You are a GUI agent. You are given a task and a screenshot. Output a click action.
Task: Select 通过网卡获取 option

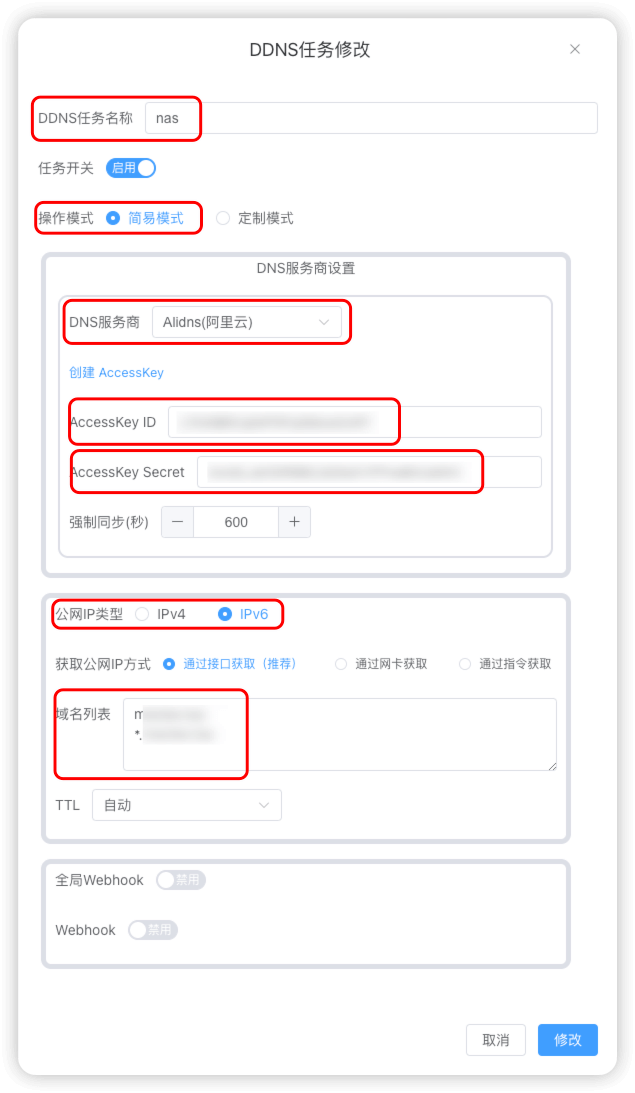click(381, 664)
